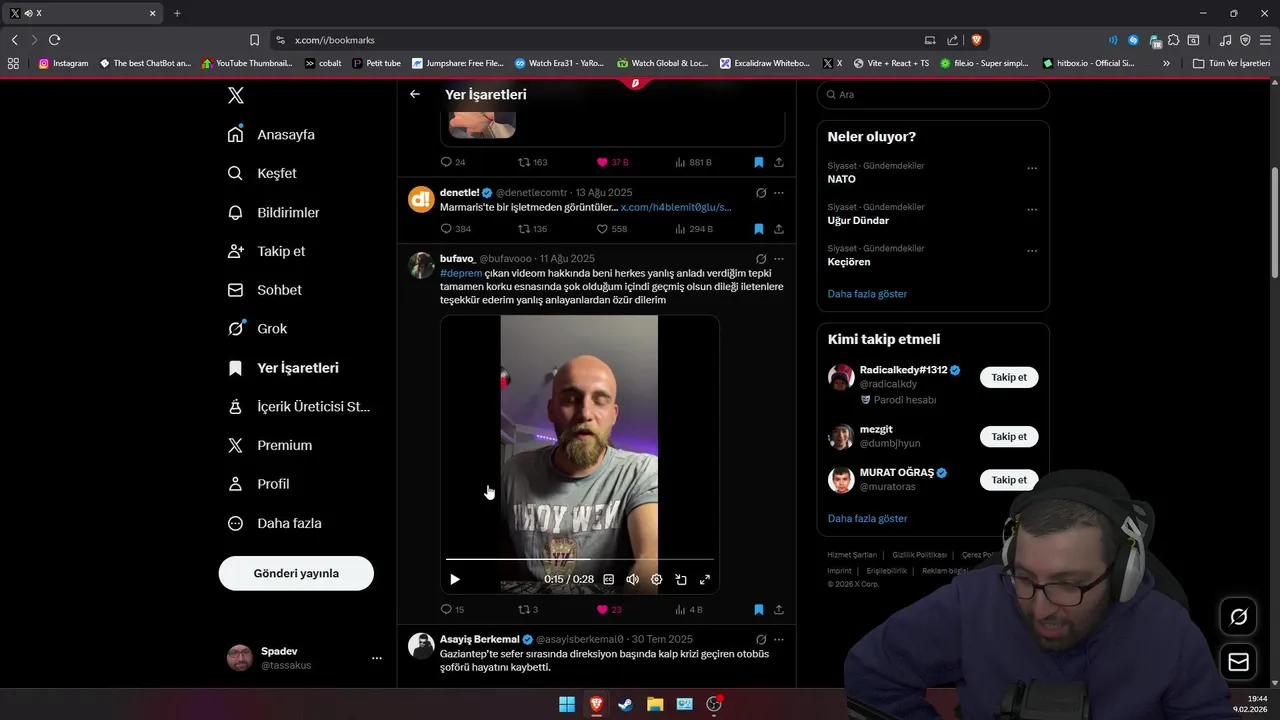This screenshot has width=1280, height=720.
Task: Open Bildirimler notifications
Action: pyautogui.click(x=273, y=212)
